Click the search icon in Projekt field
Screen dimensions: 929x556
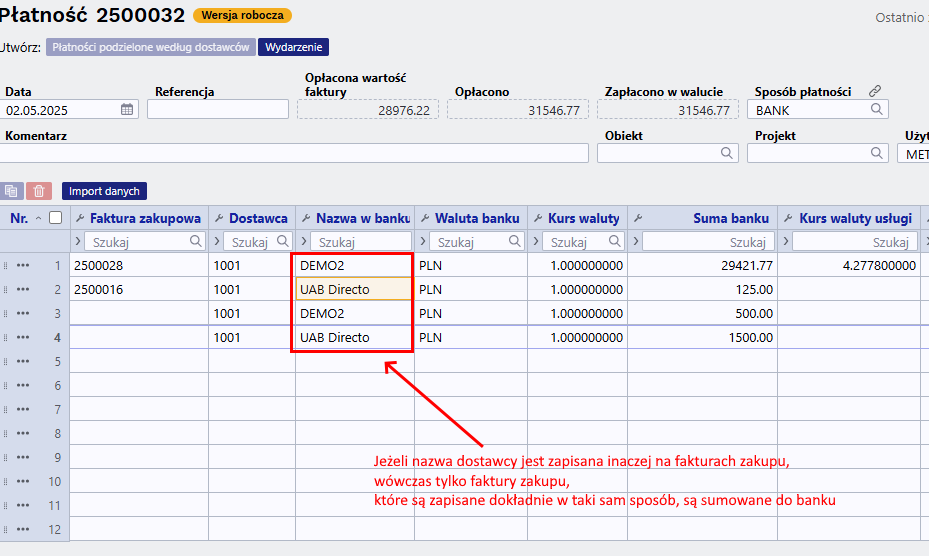pos(876,153)
